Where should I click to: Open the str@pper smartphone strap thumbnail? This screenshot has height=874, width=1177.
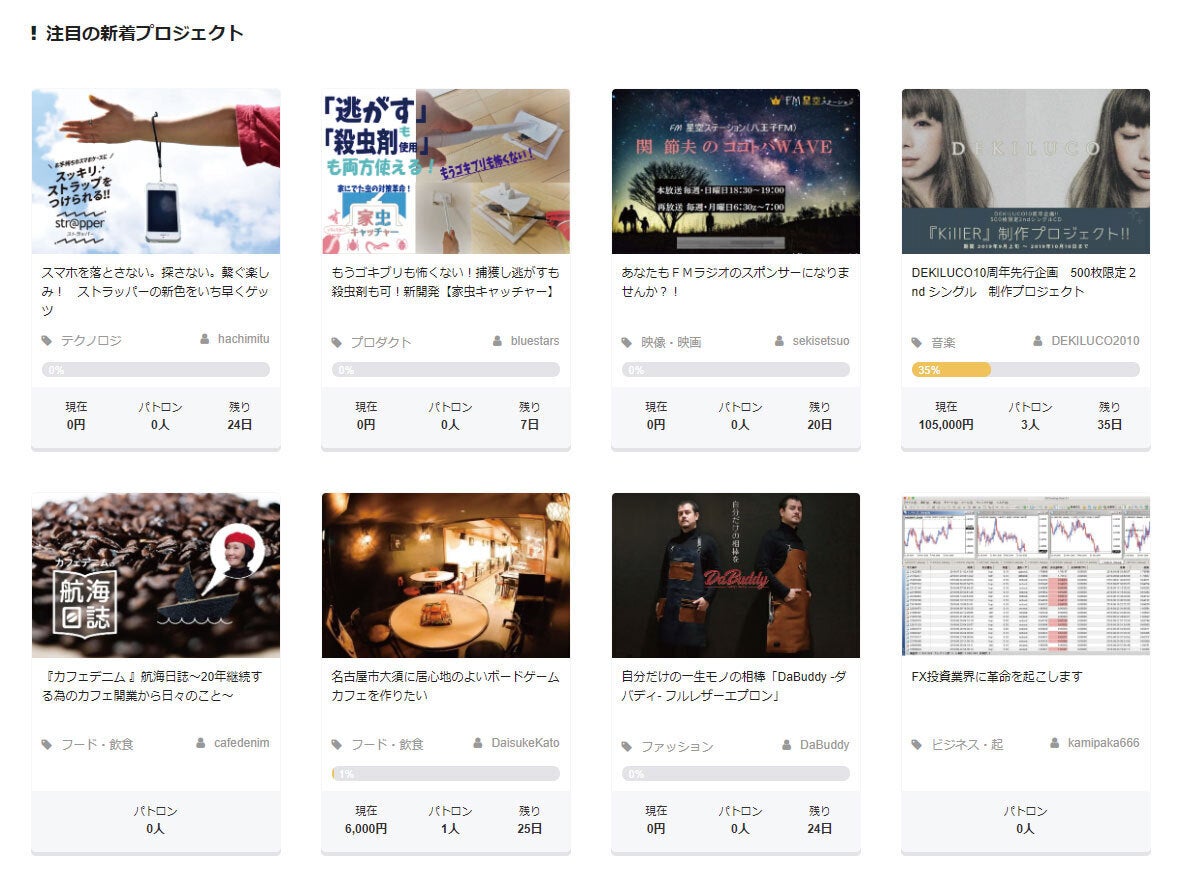[156, 171]
